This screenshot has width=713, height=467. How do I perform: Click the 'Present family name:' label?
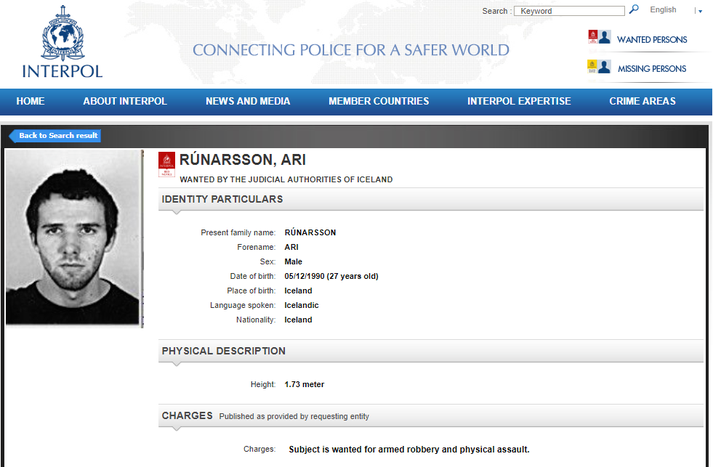point(238,232)
